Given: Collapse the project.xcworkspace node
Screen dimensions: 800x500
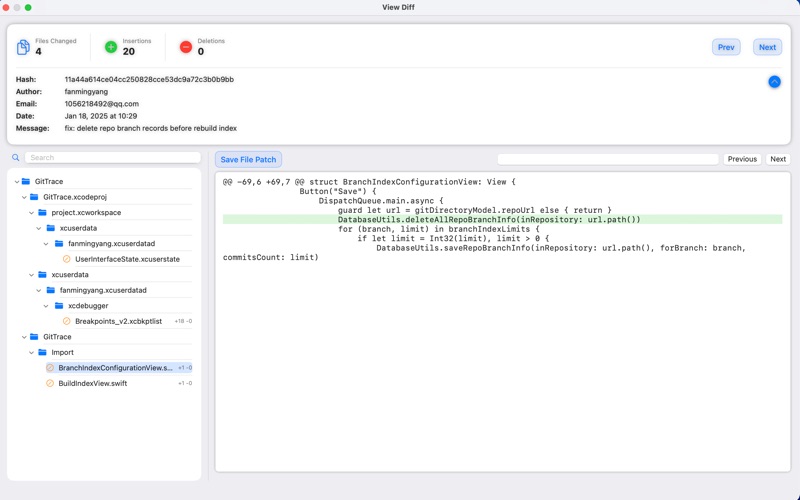Looking at the screenshot, I should tap(32, 213).
